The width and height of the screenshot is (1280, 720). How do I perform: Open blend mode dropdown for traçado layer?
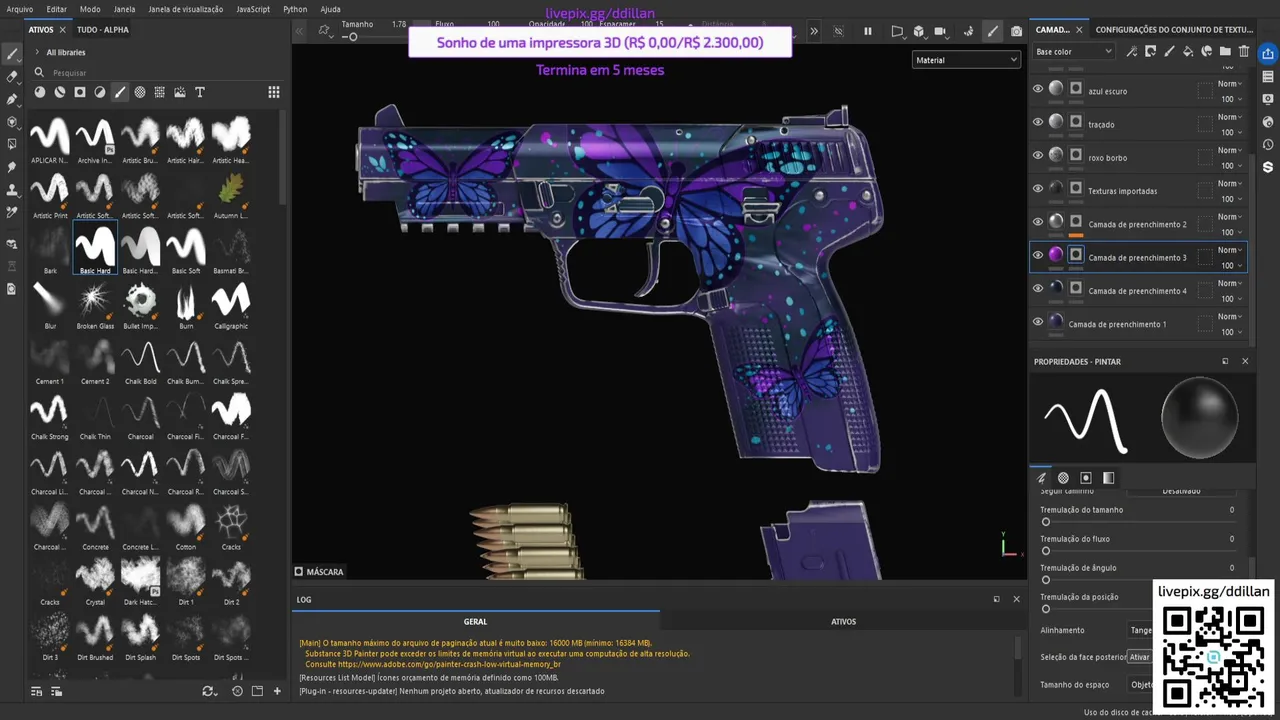[1230, 117]
